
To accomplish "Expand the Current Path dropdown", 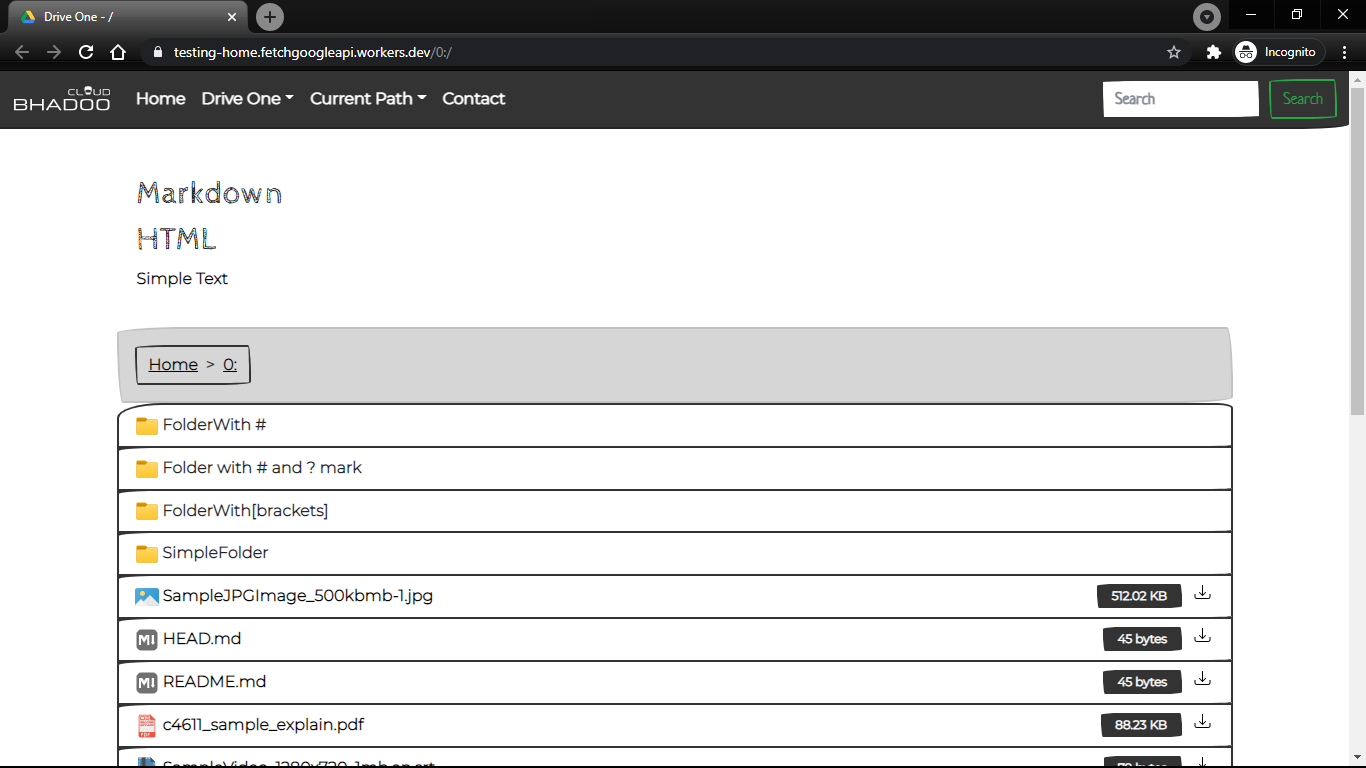I will coord(368,98).
